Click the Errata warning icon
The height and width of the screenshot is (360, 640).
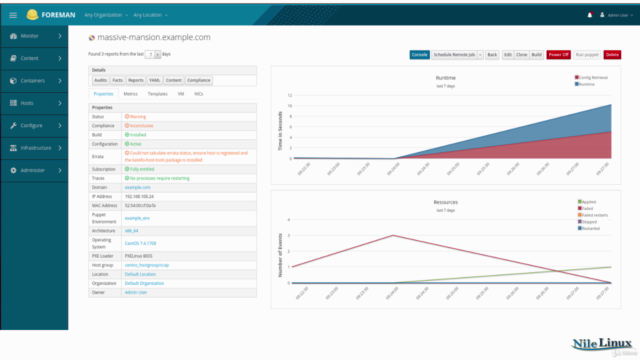[127, 153]
